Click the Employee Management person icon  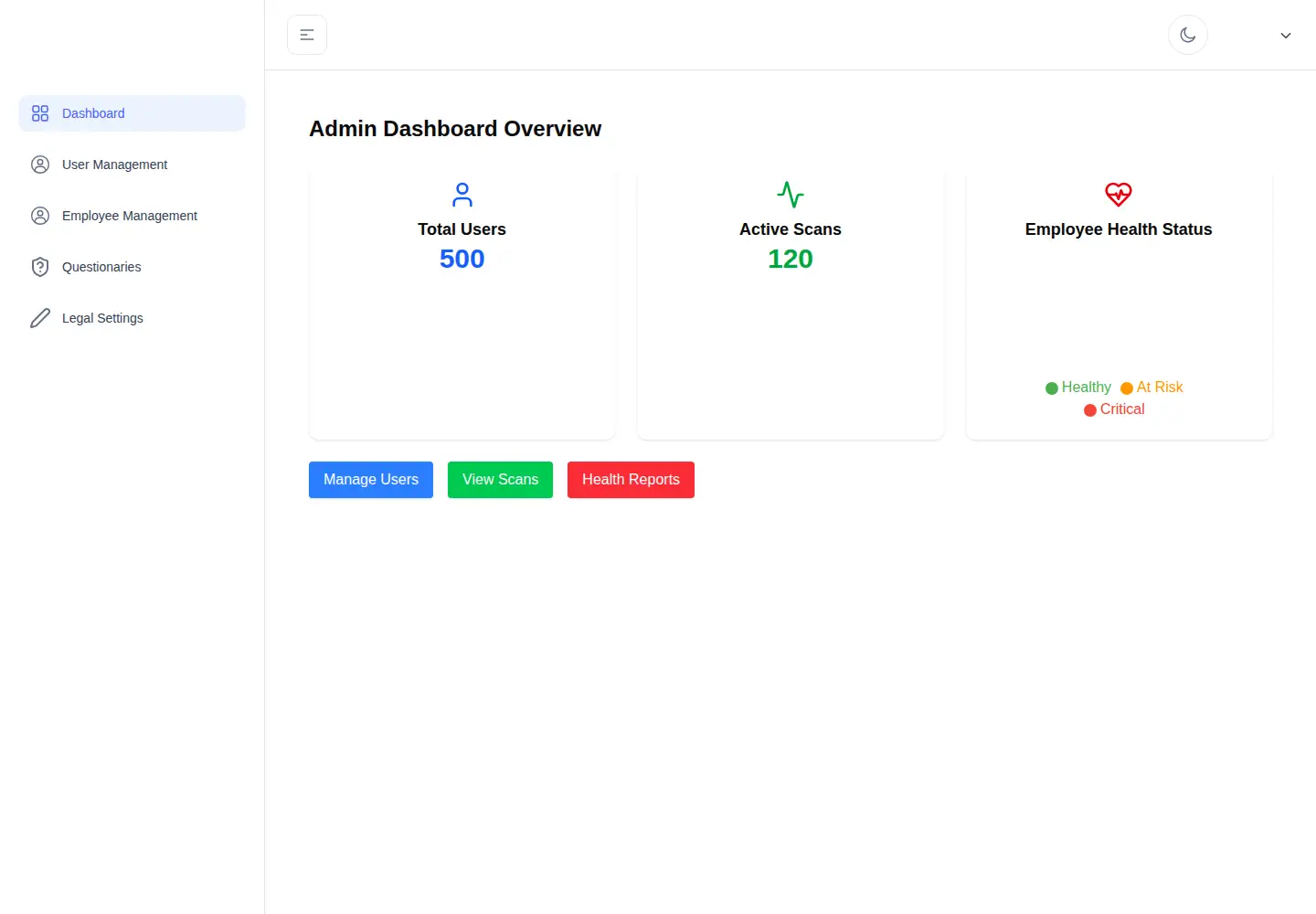pyautogui.click(x=40, y=216)
